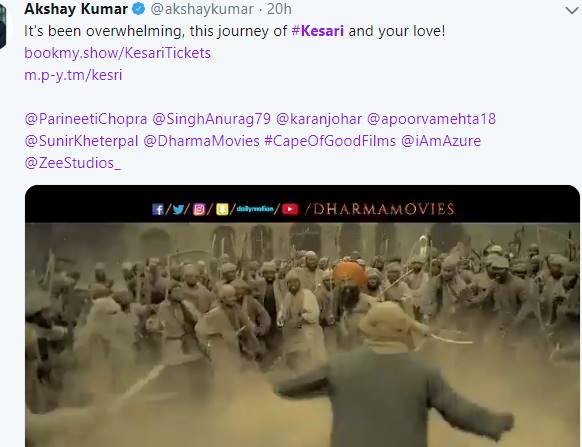This screenshot has width=582, height=447.
Task: Open @apoorvamehta18 mention
Action: coord(431,119)
